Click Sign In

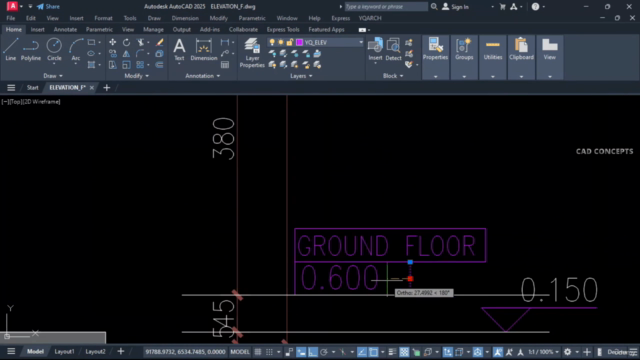[x=456, y=7]
